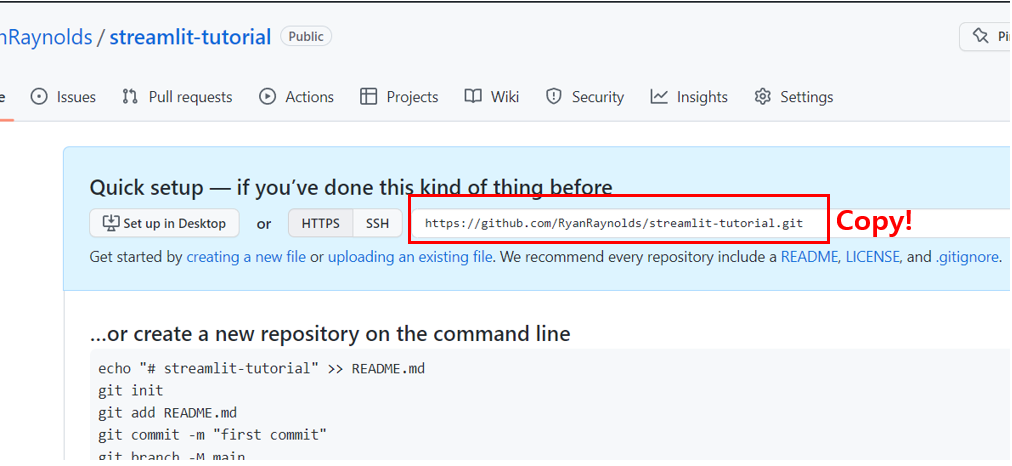Open the streamlit-tutorial repository link
Viewport: 1012px width, 466px height.
pos(190,37)
